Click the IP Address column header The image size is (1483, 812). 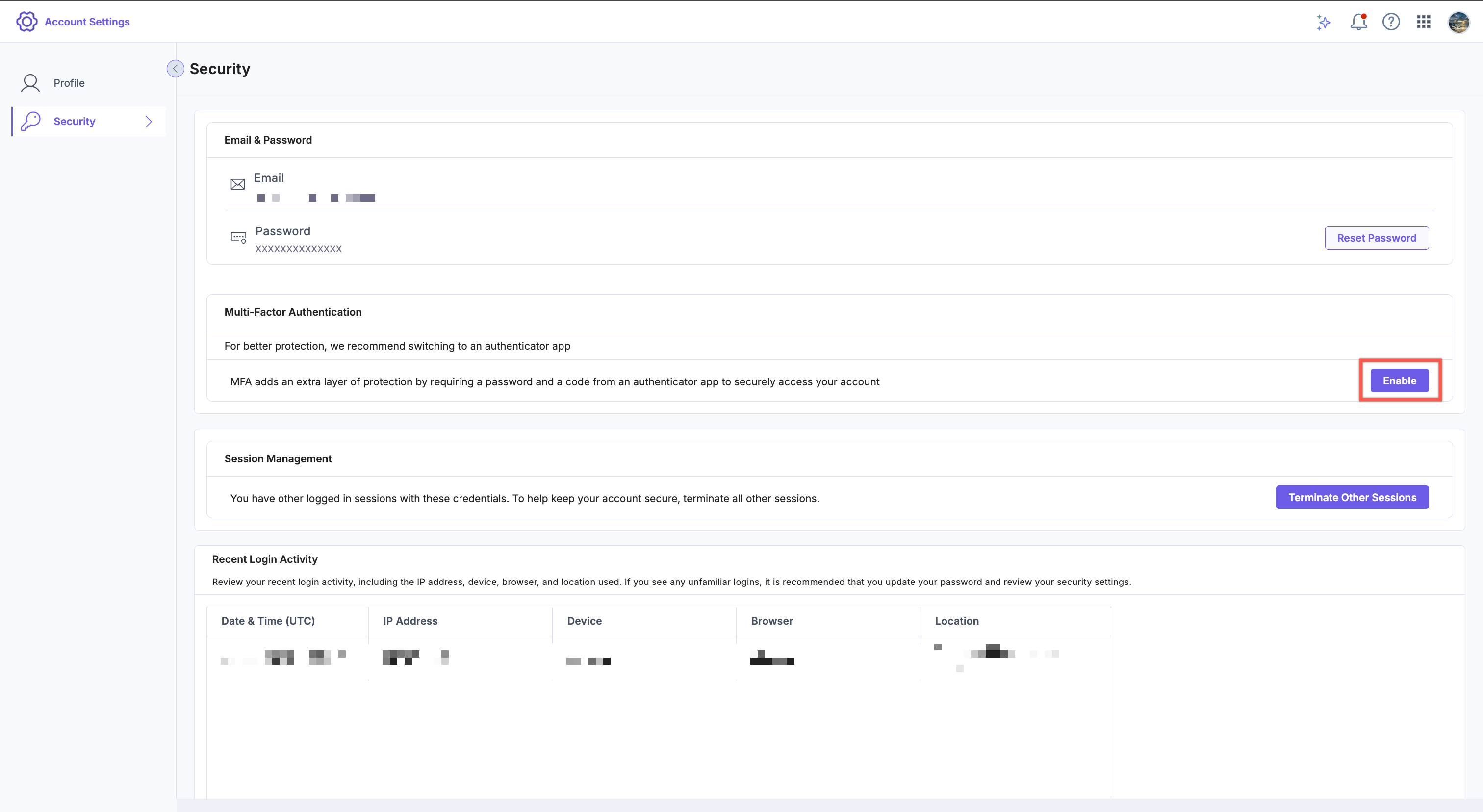pos(410,621)
